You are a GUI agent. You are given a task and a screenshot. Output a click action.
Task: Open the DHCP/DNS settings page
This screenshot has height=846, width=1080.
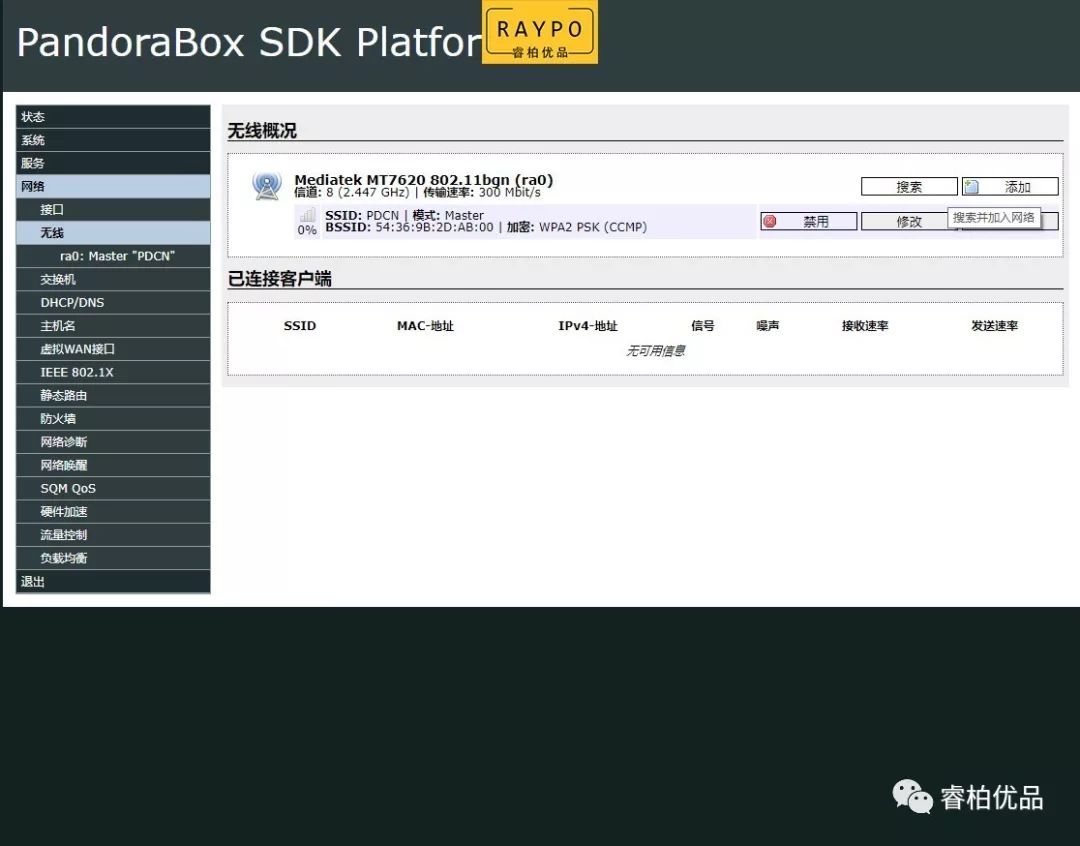click(x=113, y=302)
